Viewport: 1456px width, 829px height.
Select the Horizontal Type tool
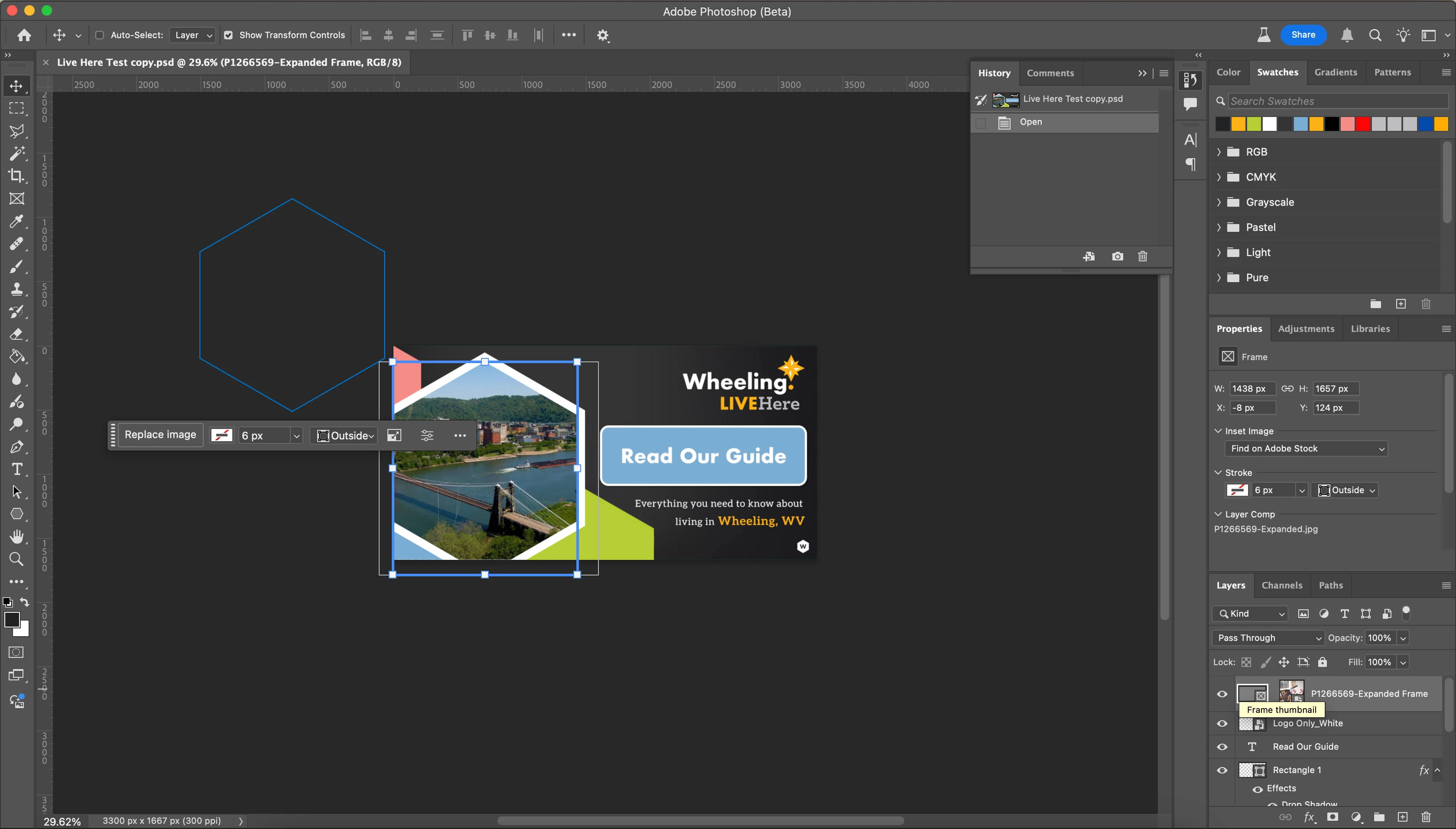tap(16, 469)
